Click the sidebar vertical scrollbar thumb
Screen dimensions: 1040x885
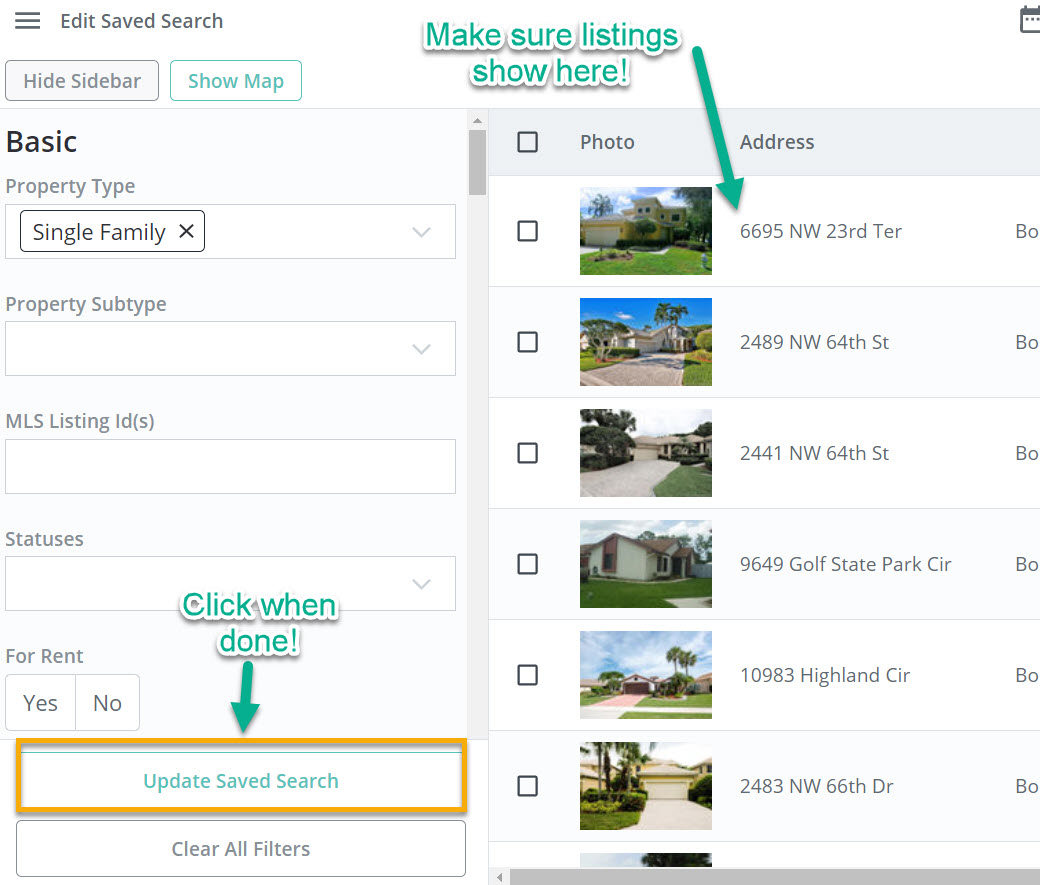[477, 162]
